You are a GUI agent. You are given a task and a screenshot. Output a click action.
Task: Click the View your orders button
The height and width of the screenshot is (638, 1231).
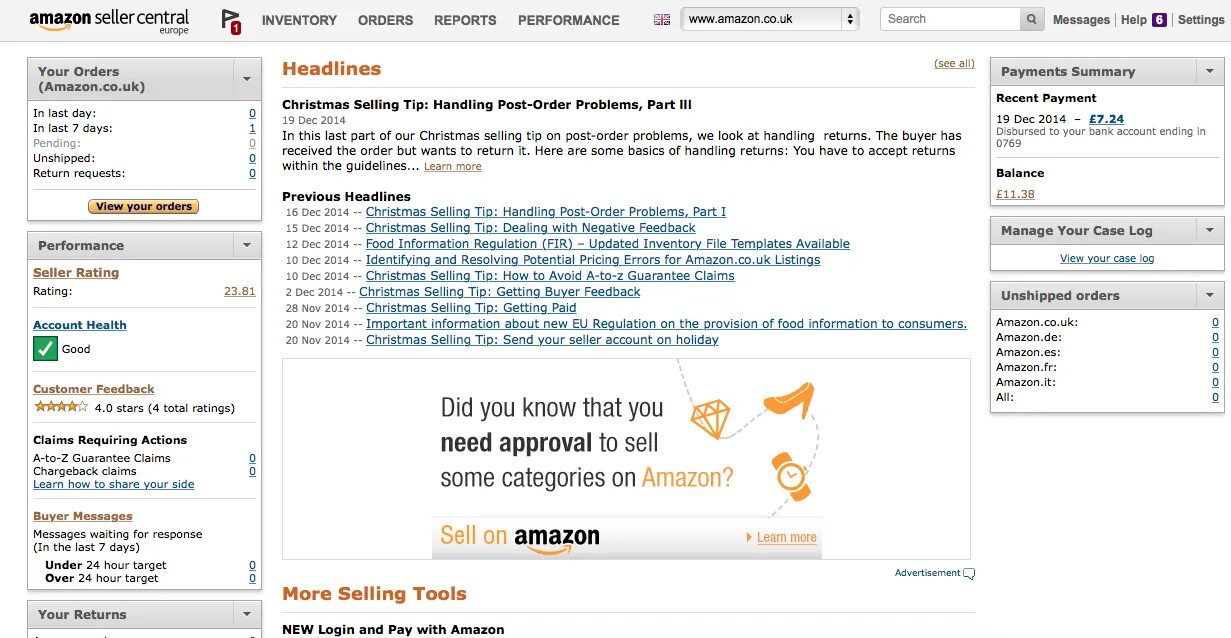pyautogui.click(x=144, y=206)
